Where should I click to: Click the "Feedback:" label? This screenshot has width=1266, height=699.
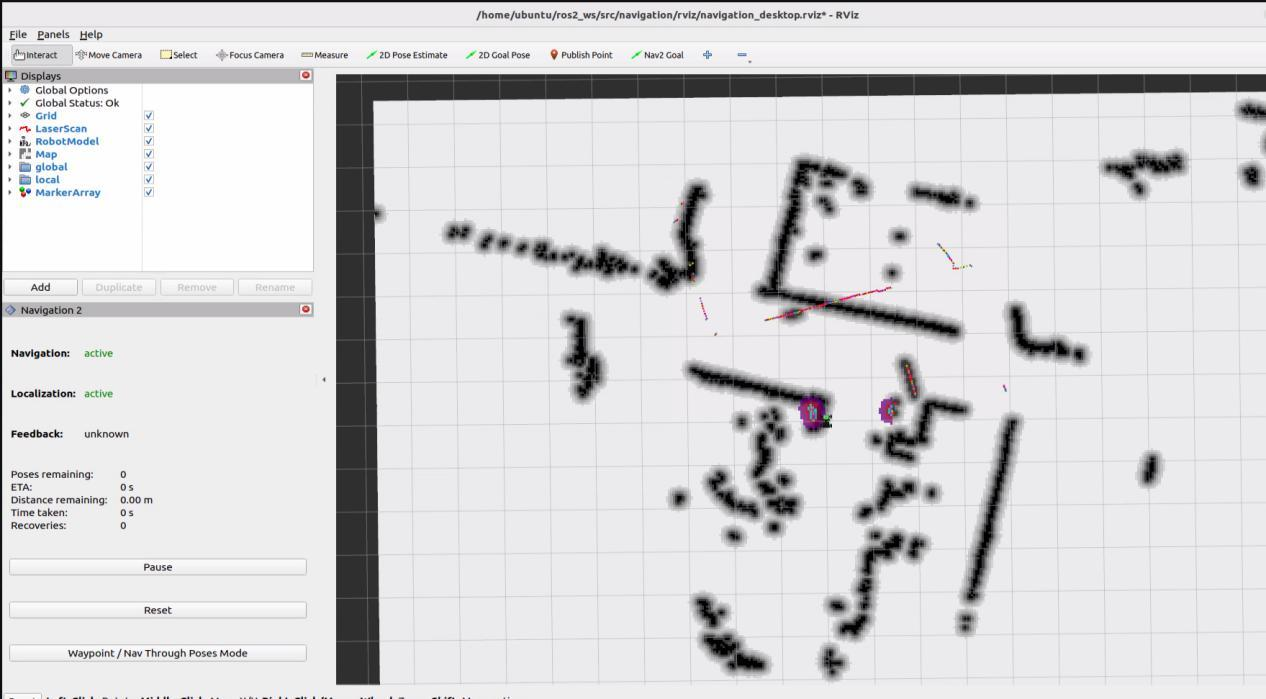(x=37, y=434)
